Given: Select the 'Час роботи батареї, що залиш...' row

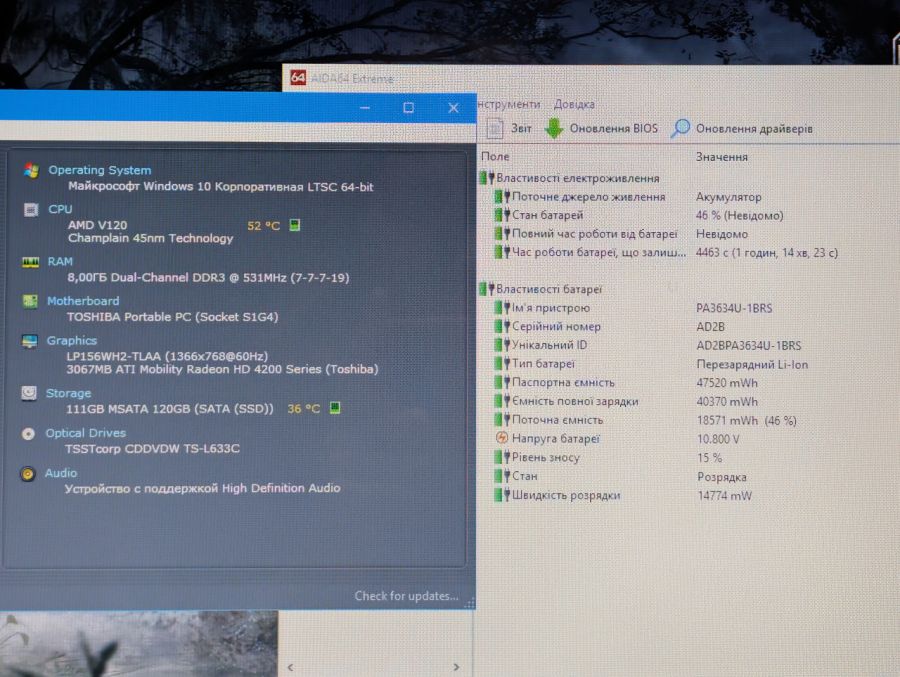Looking at the screenshot, I should (666, 252).
